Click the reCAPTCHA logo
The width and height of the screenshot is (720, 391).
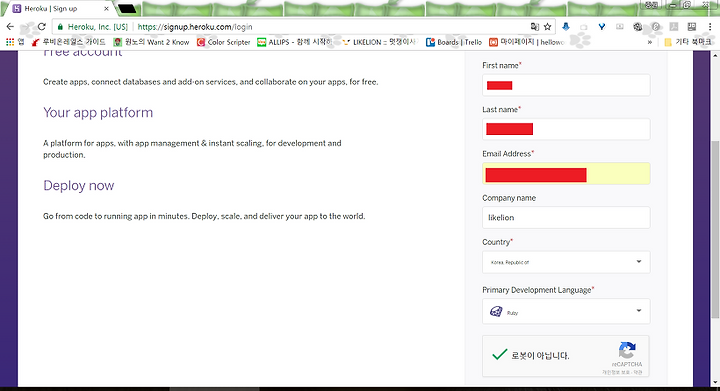click(627, 351)
